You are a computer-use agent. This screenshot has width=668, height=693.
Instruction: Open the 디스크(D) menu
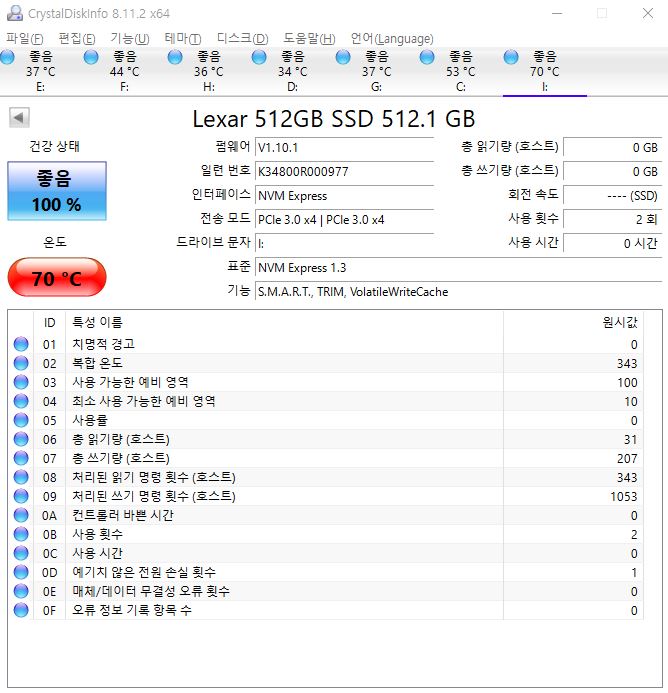tap(242, 39)
